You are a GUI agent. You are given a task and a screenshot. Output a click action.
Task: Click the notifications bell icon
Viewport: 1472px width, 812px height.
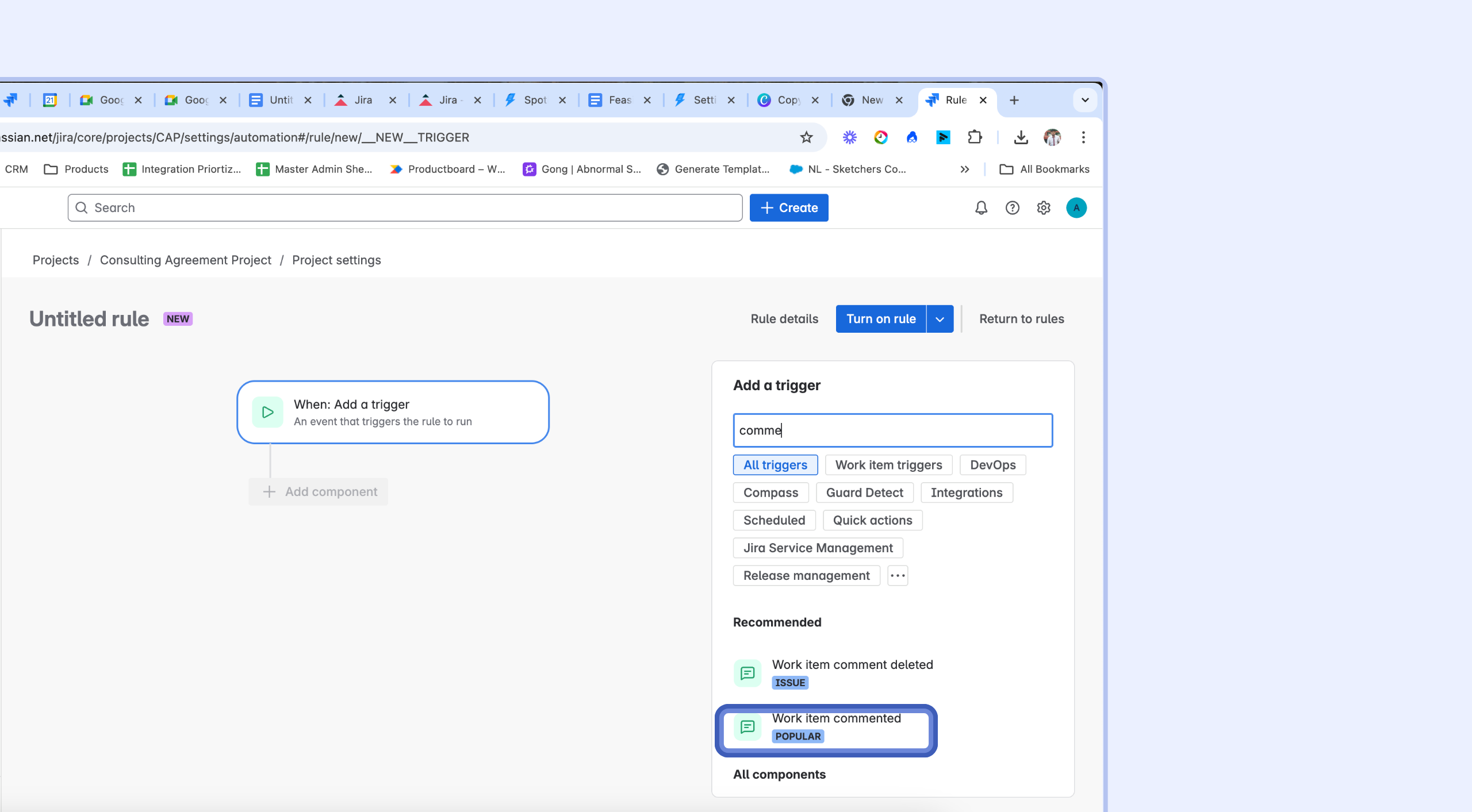981,207
